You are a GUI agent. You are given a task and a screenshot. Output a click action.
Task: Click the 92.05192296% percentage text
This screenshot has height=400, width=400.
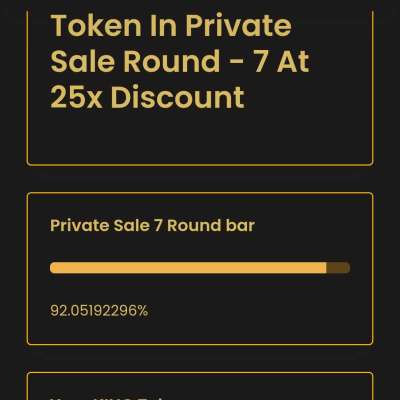pos(99,311)
